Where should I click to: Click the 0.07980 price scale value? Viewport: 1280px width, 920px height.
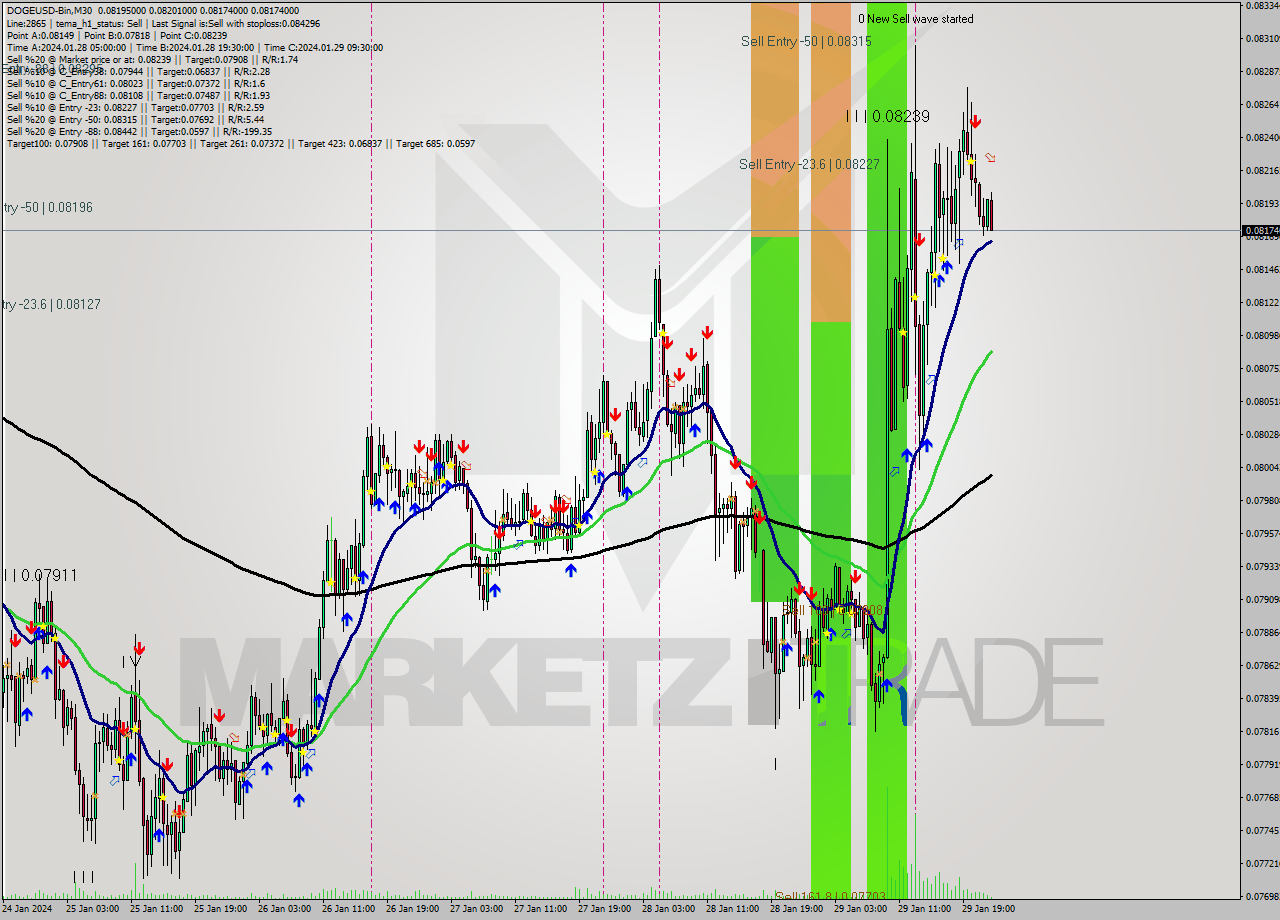[x=1261, y=500]
